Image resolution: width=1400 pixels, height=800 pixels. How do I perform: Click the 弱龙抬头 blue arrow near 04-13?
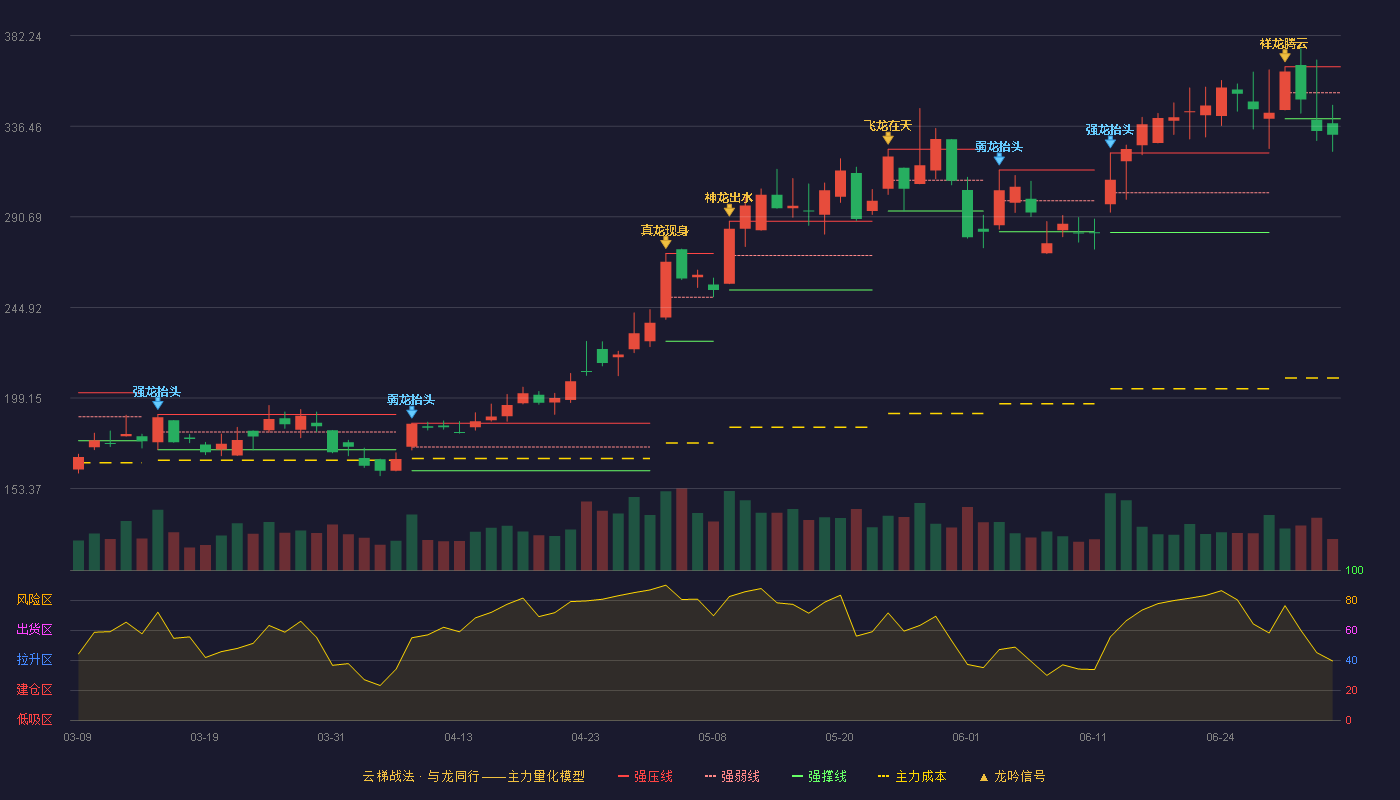(411, 412)
